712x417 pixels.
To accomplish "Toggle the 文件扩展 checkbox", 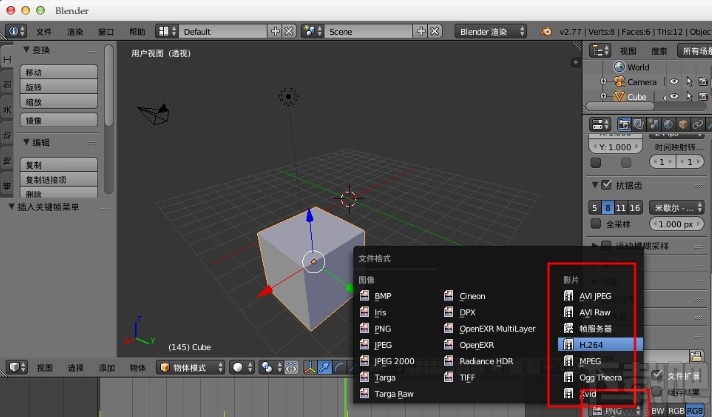I will point(657,375).
